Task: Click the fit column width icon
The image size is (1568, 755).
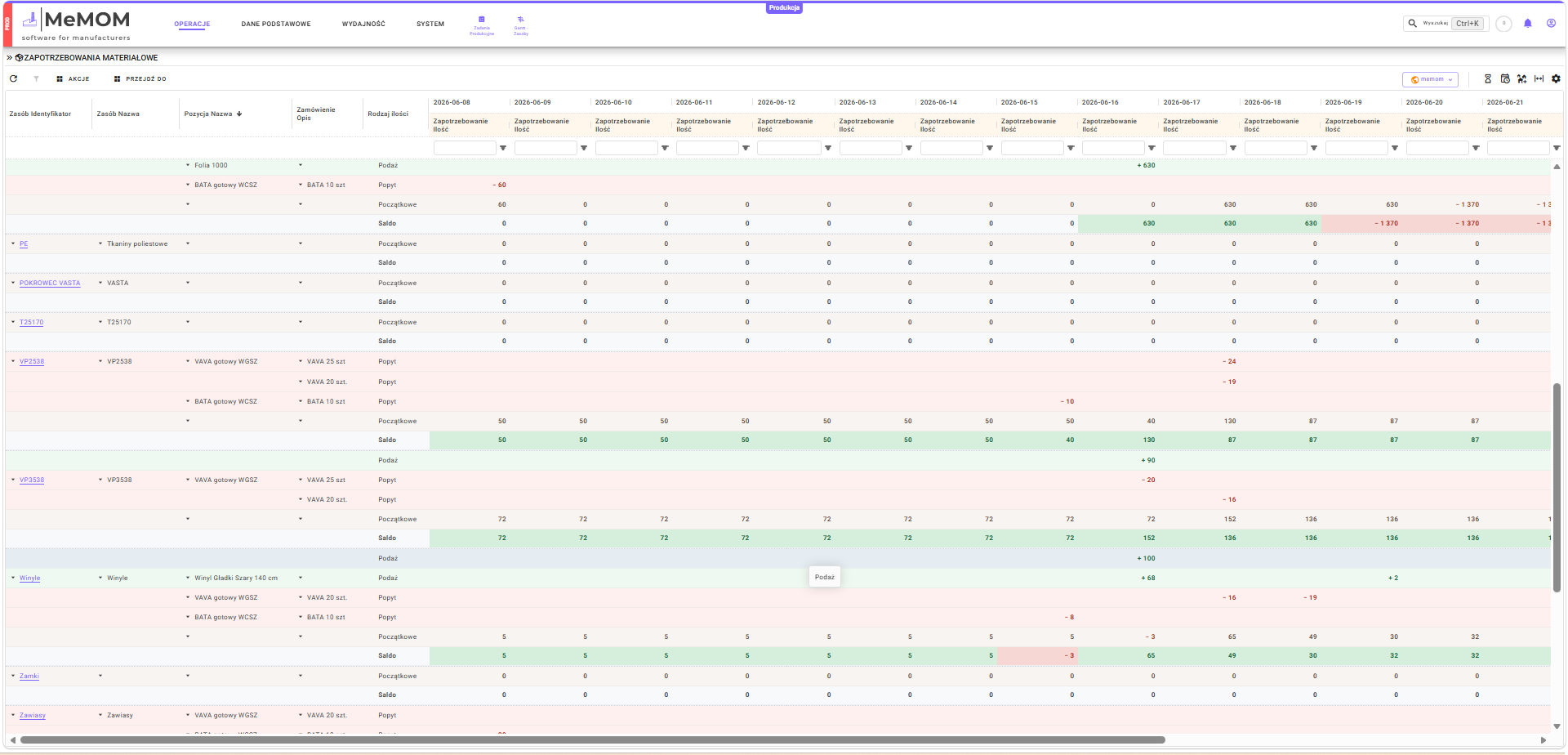Action: 1539,79
